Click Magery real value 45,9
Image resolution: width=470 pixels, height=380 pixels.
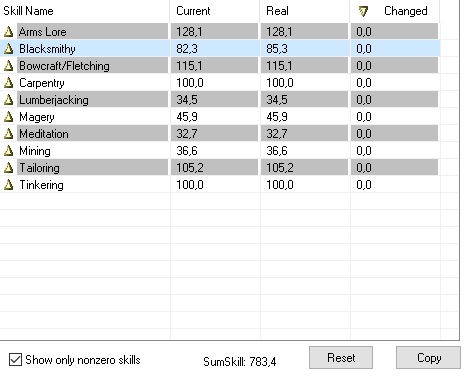pyautogui.click(x=277, y=117)
